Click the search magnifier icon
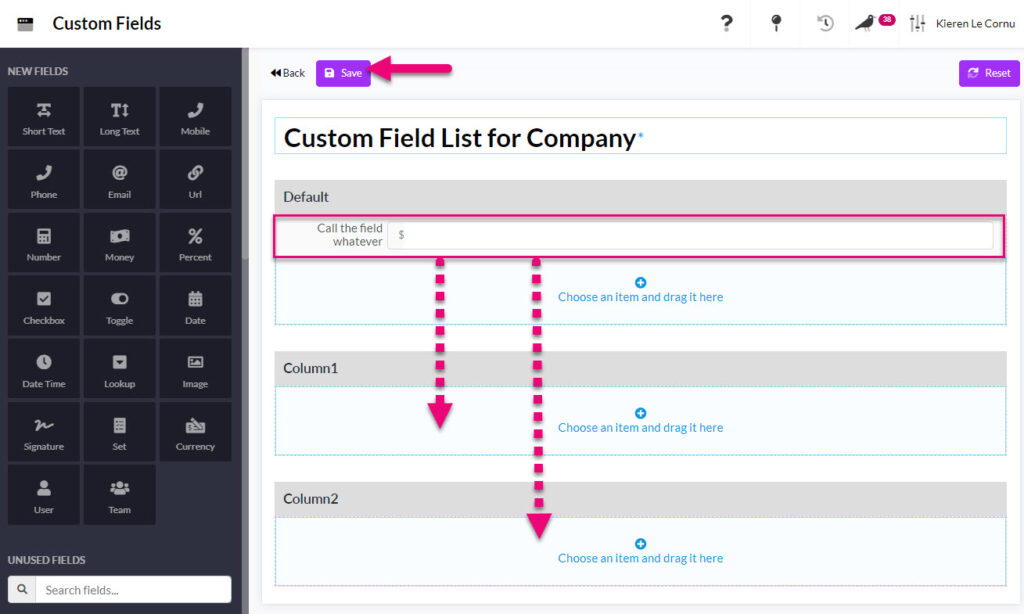 [x=22, y=589]
